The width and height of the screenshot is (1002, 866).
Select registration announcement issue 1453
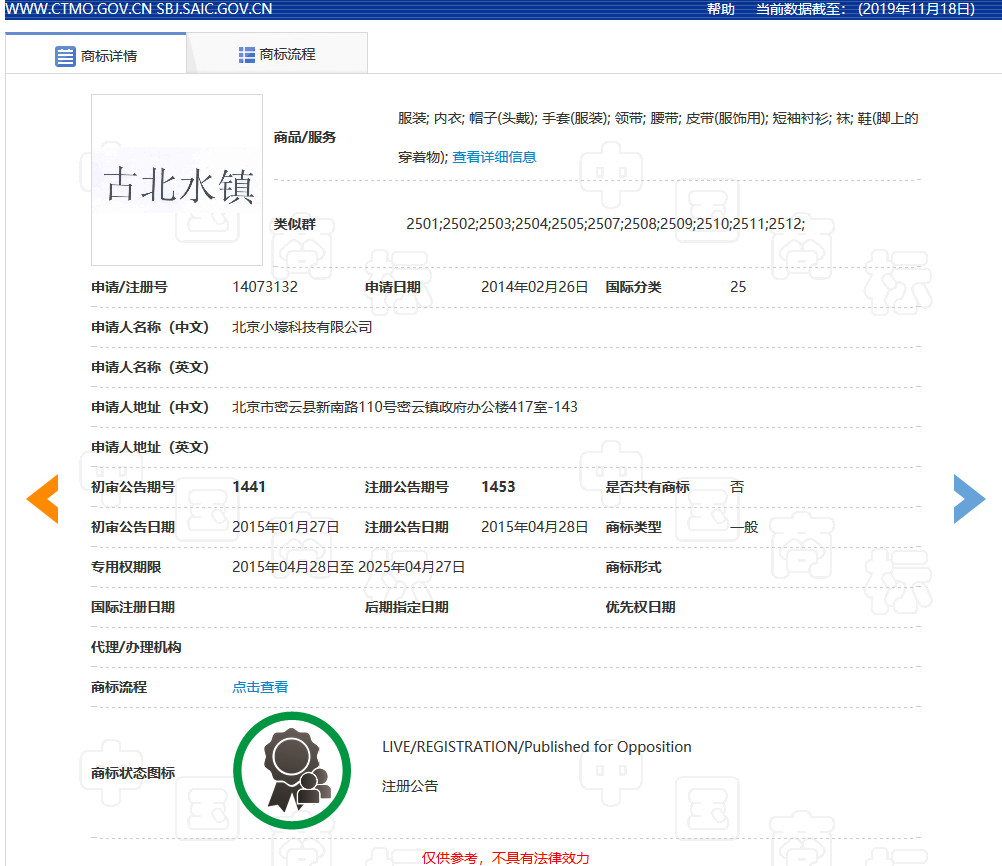click(498, 487)
